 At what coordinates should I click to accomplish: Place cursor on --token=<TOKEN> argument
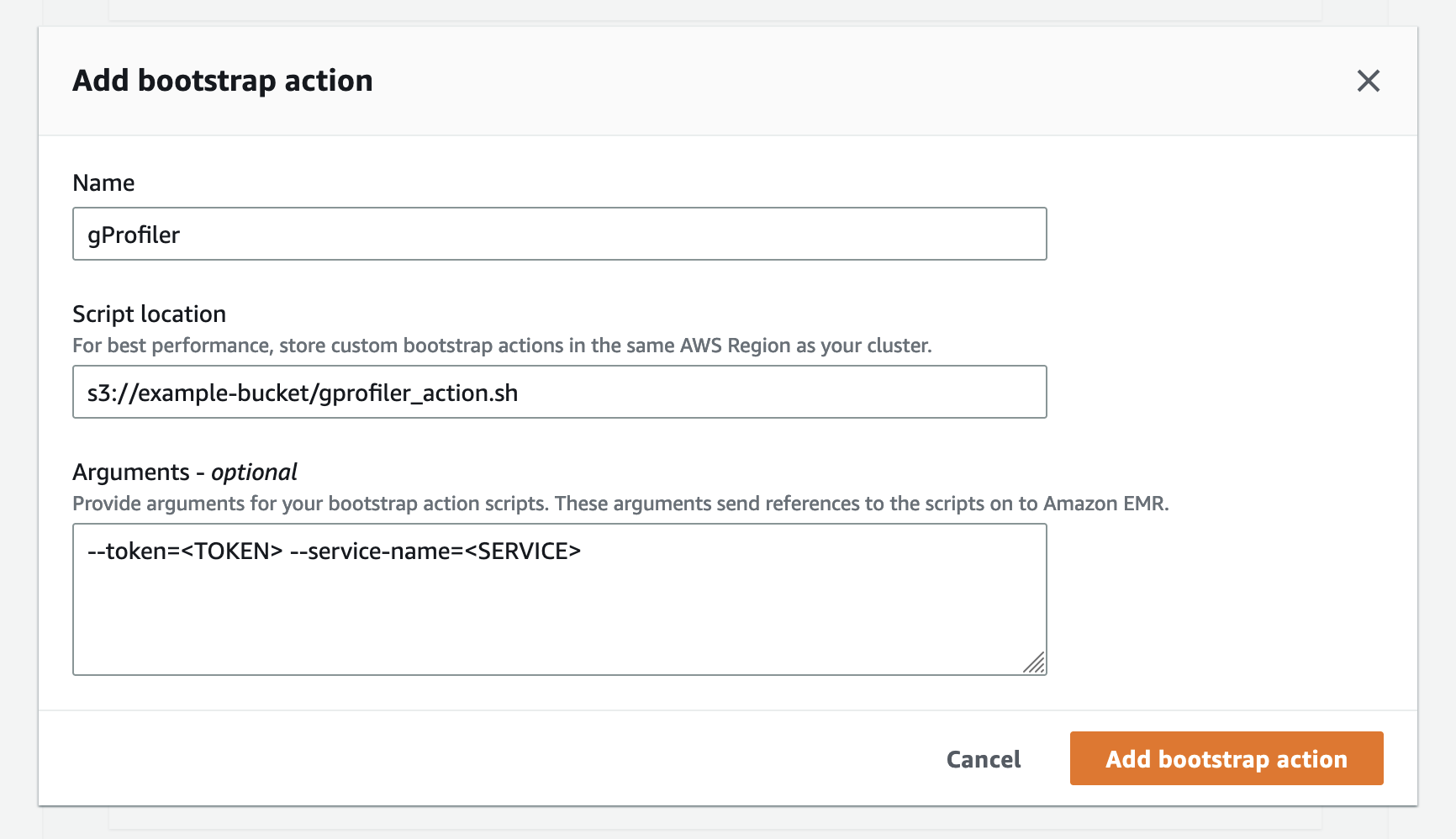185,551
